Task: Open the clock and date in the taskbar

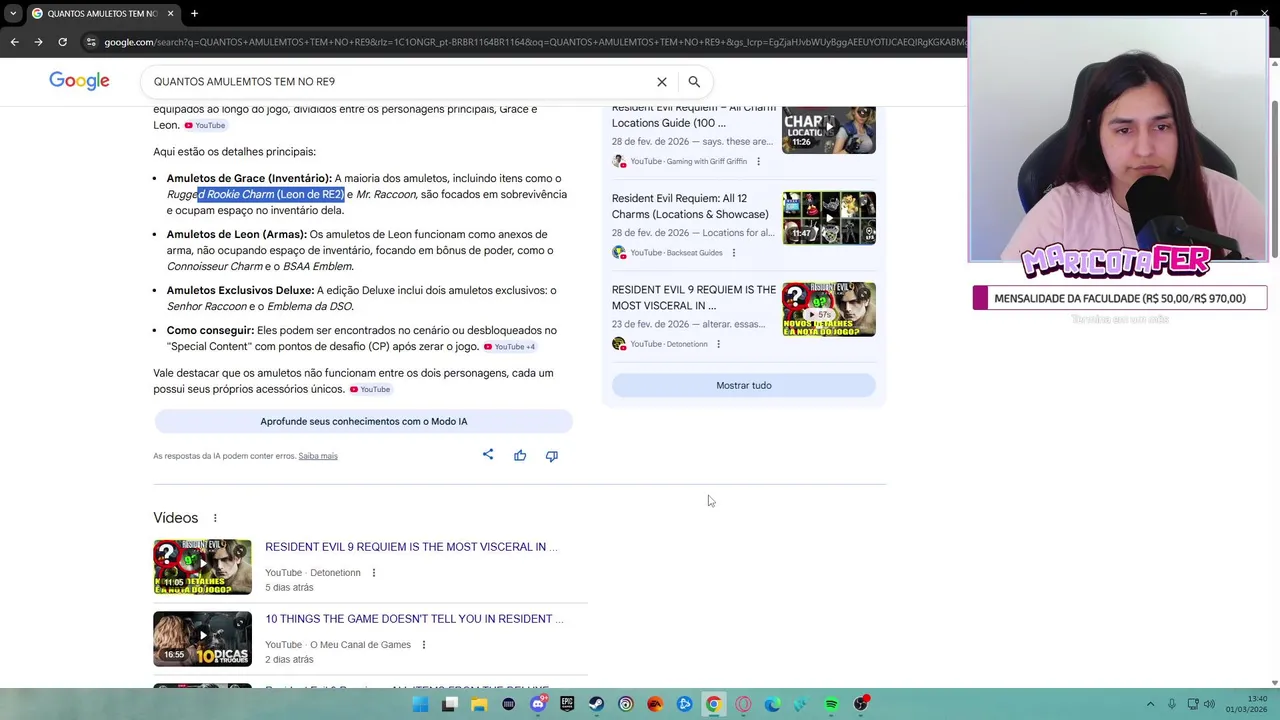Action: coord(1247,704)
